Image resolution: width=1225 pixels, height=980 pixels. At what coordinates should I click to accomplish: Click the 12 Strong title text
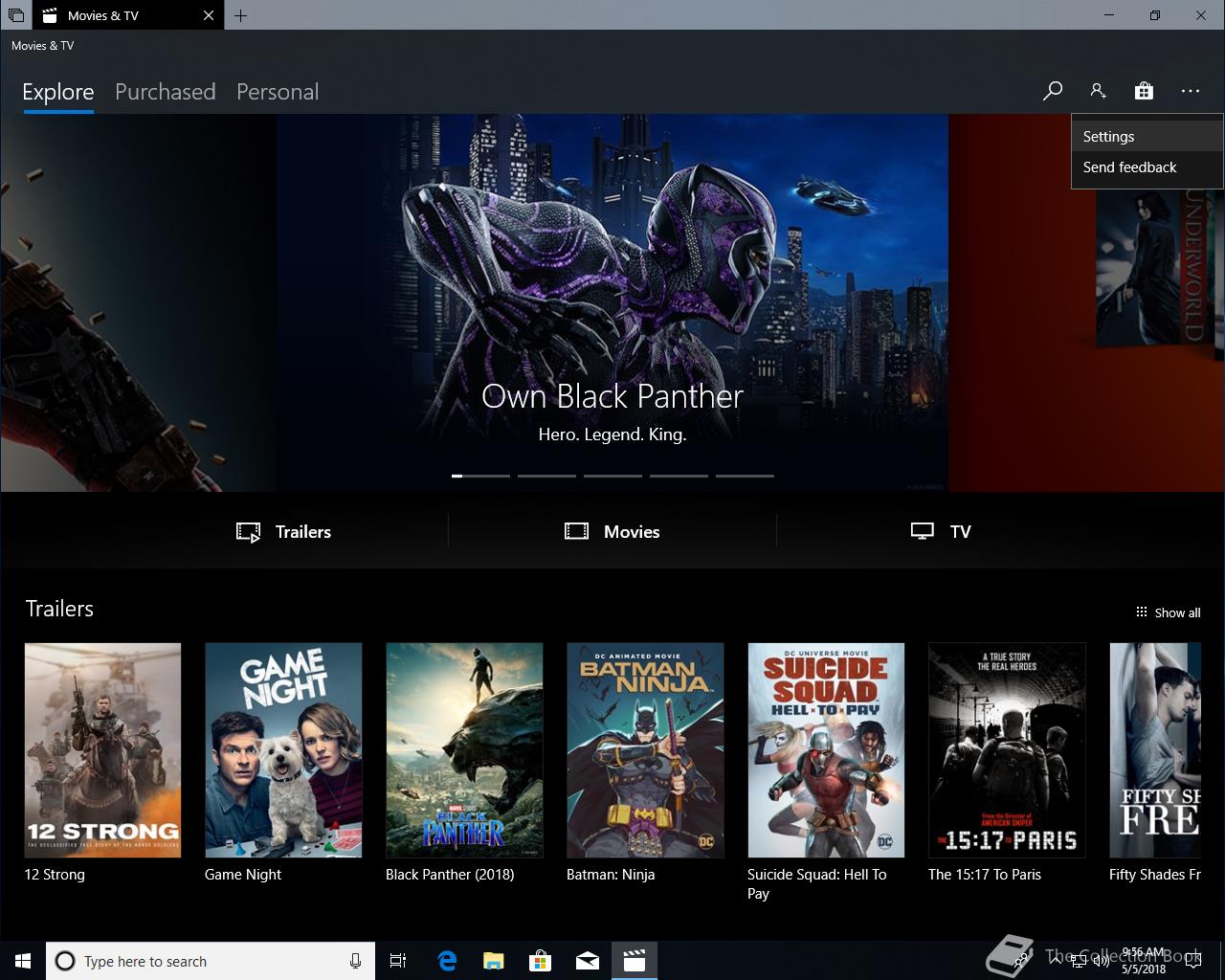55,875
